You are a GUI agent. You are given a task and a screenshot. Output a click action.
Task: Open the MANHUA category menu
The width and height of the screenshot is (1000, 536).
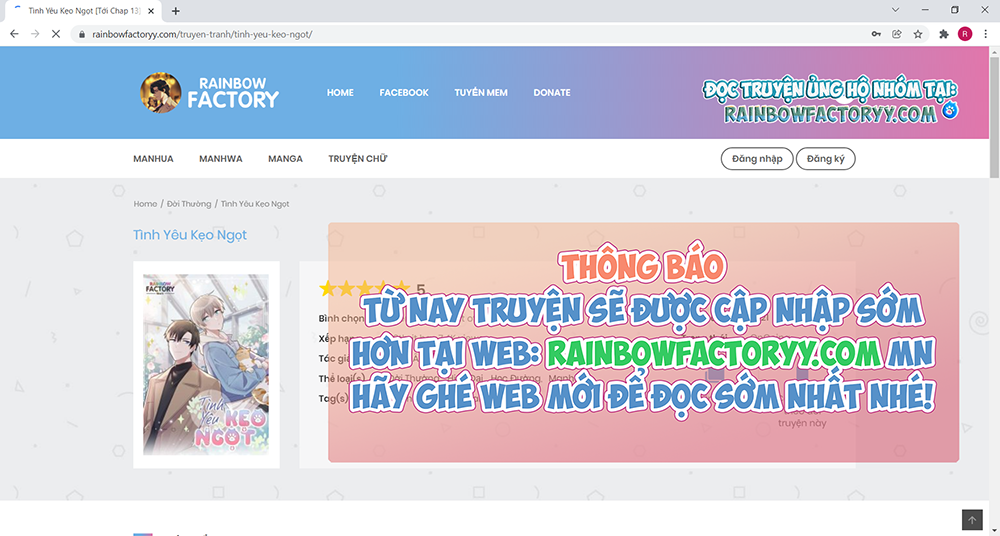(x=153, y=159)
